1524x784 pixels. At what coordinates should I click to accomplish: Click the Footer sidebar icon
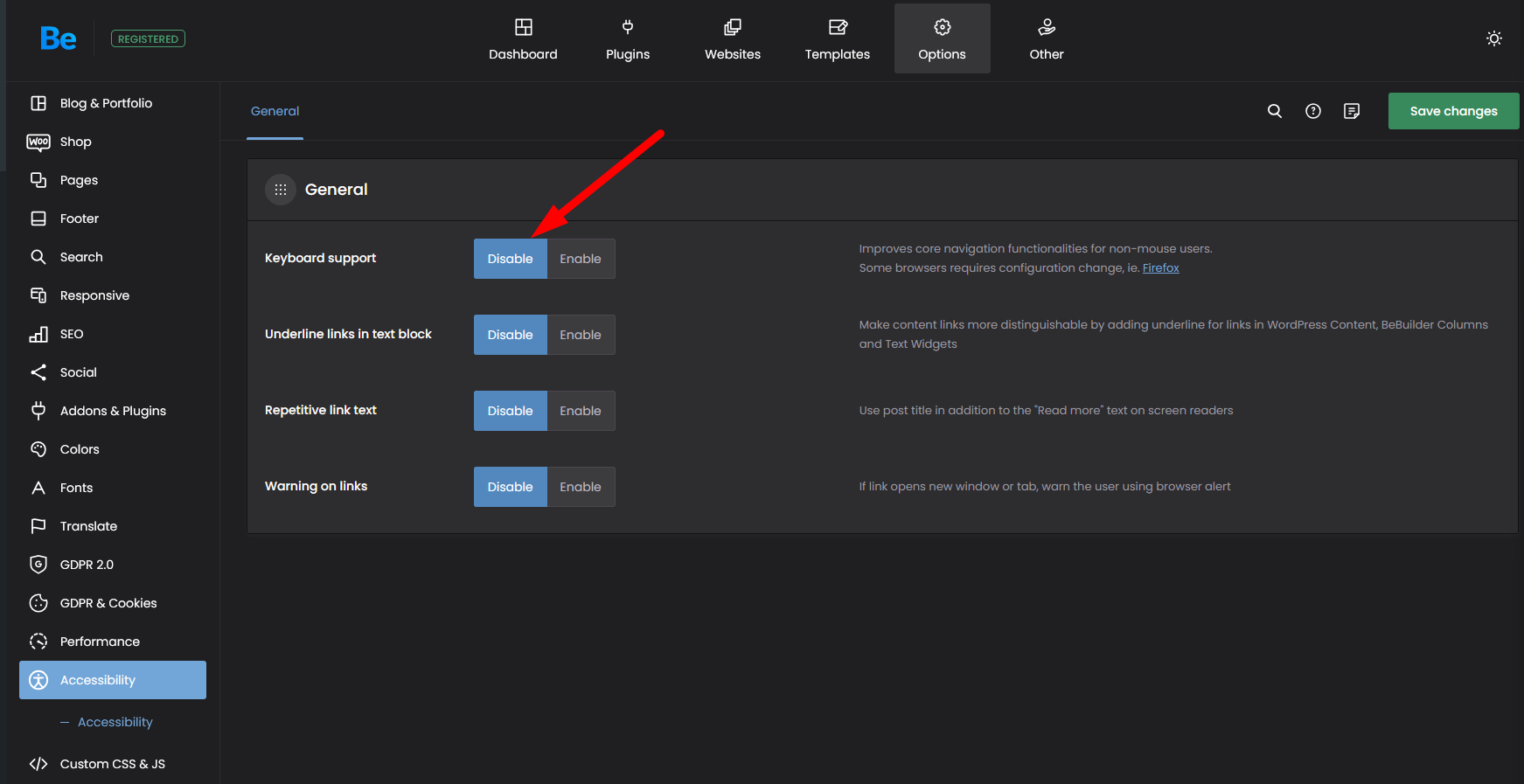pos(38,219)
